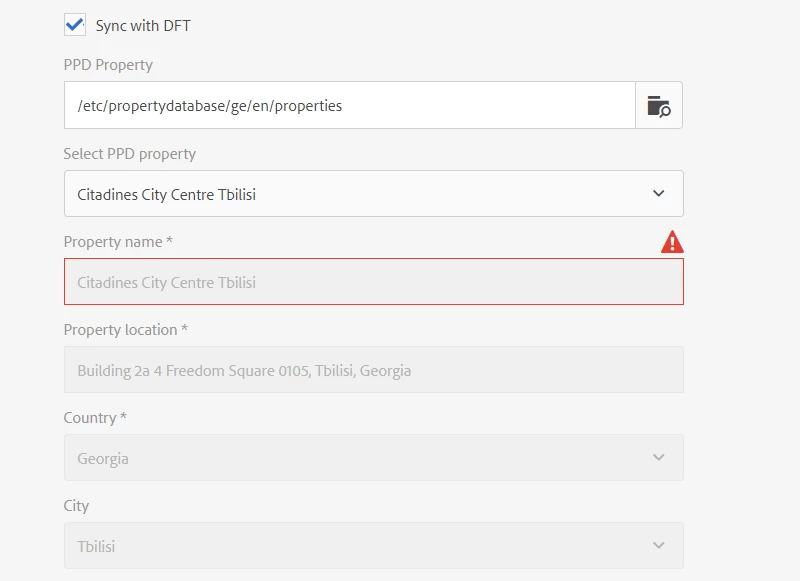Screen dimensions: 800x581
Task: Open the City dropdown showing Tbilisi
Action: tap(373, 545)
